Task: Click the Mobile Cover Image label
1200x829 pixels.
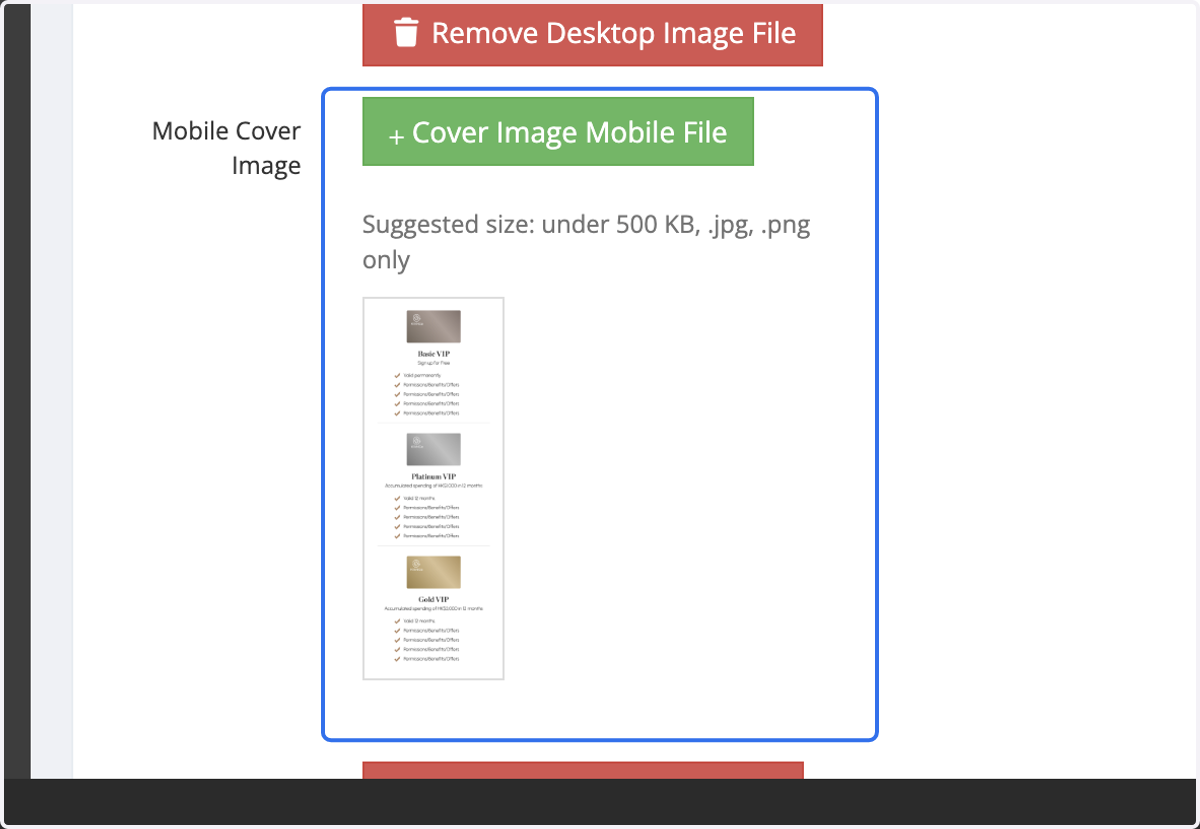Action: pyautogui.click(x=226, y=148)
